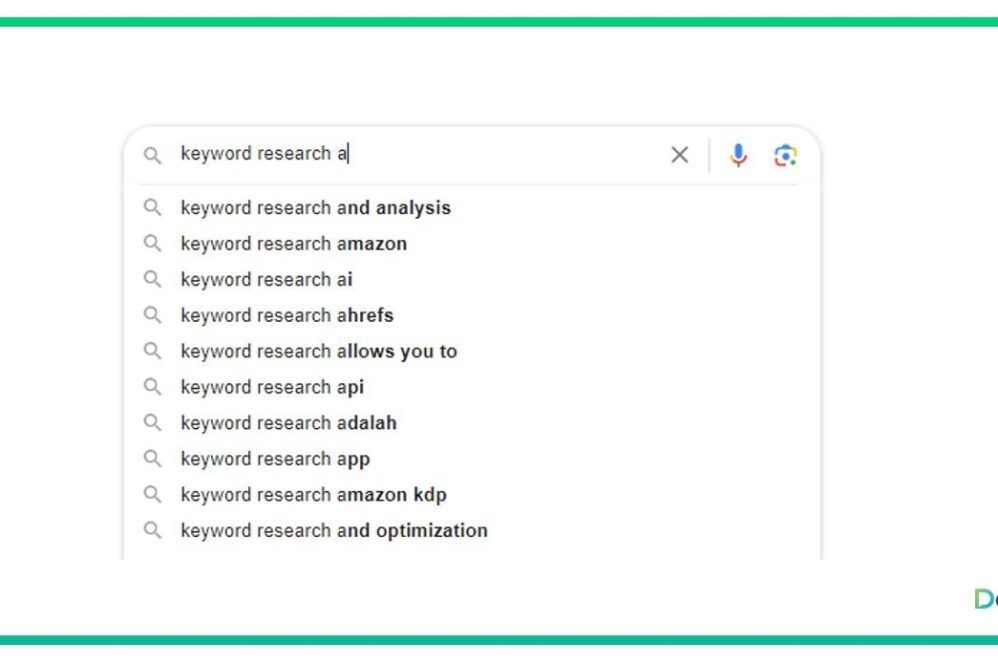998x665 pixels.
Task: Pick "keyword research and optimization" suggestion
Action: (x=334, y=531)
